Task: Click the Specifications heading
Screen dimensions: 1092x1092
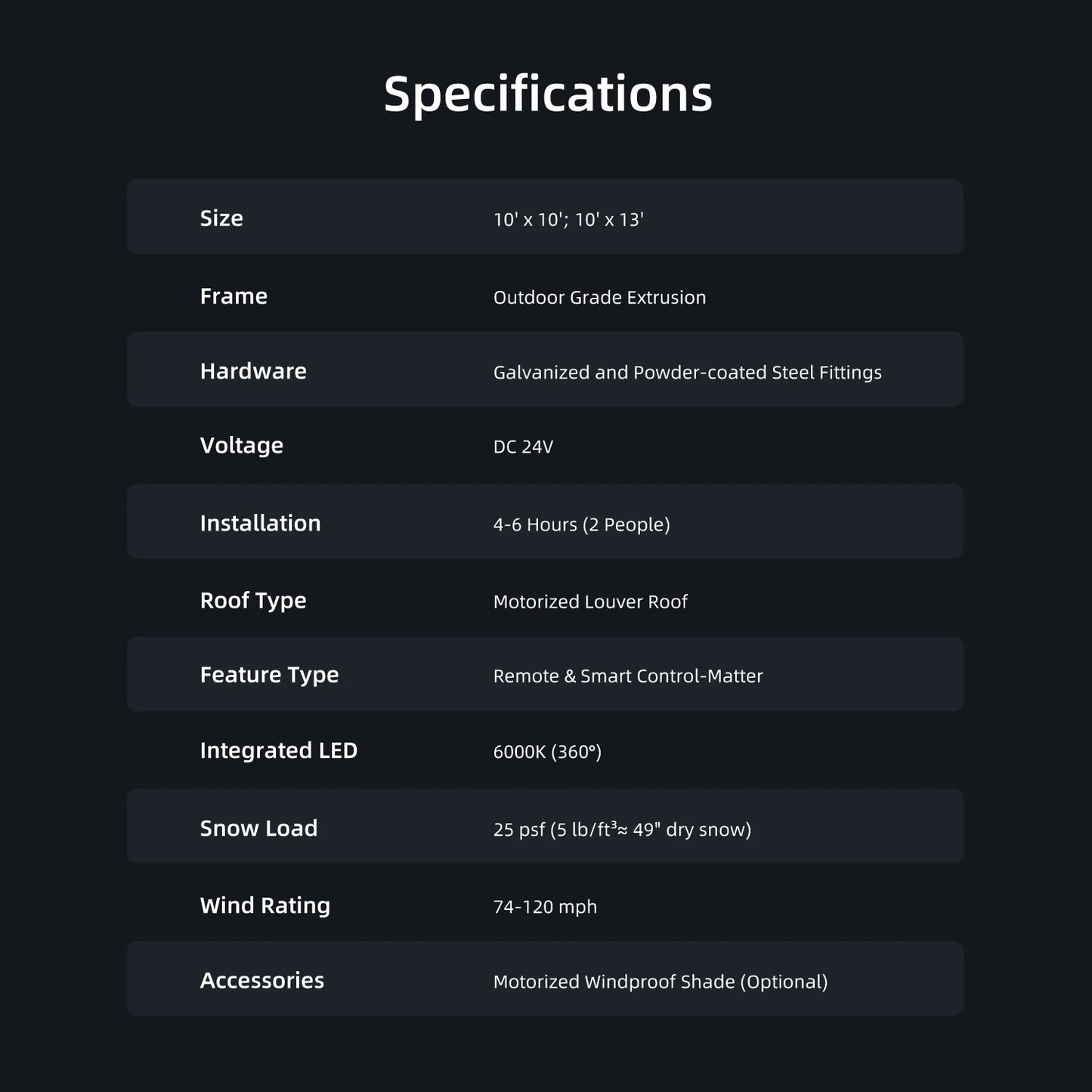Action: click(548, 94)
